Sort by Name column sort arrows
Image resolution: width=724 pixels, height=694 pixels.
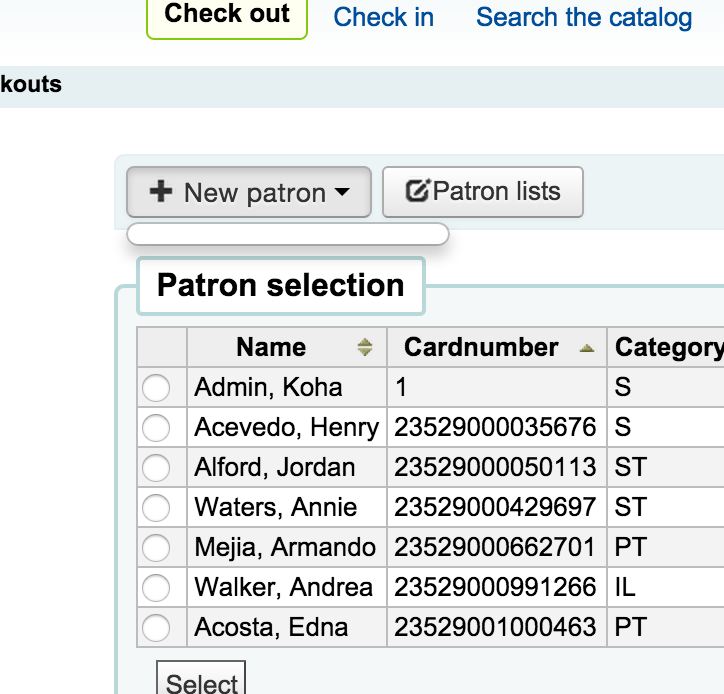(365, 347)
